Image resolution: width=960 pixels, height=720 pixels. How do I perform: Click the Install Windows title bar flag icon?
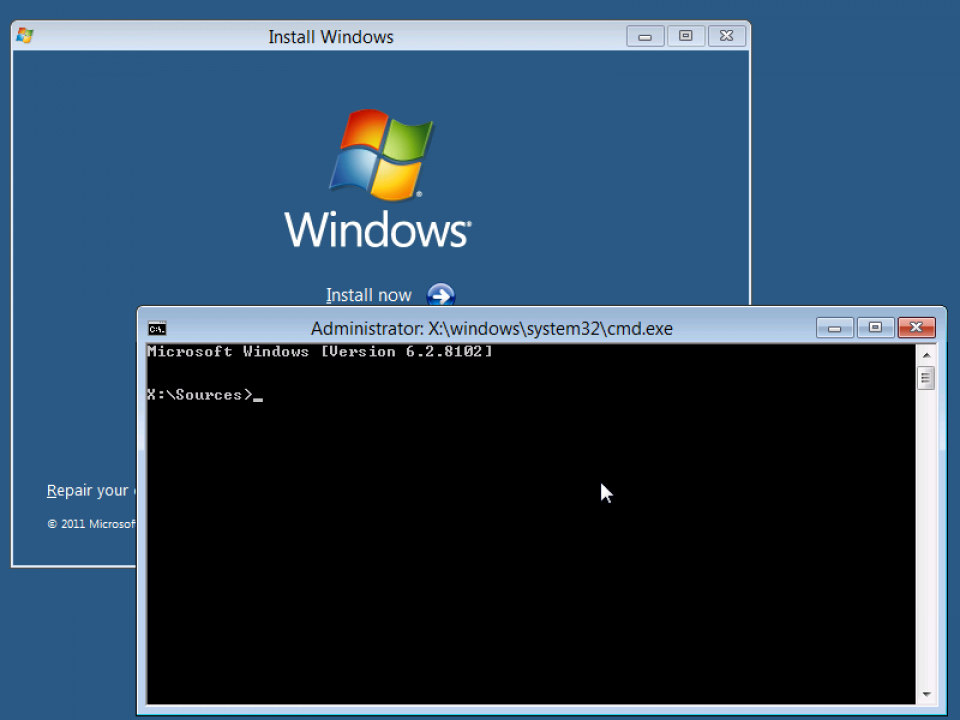(25, 36)
